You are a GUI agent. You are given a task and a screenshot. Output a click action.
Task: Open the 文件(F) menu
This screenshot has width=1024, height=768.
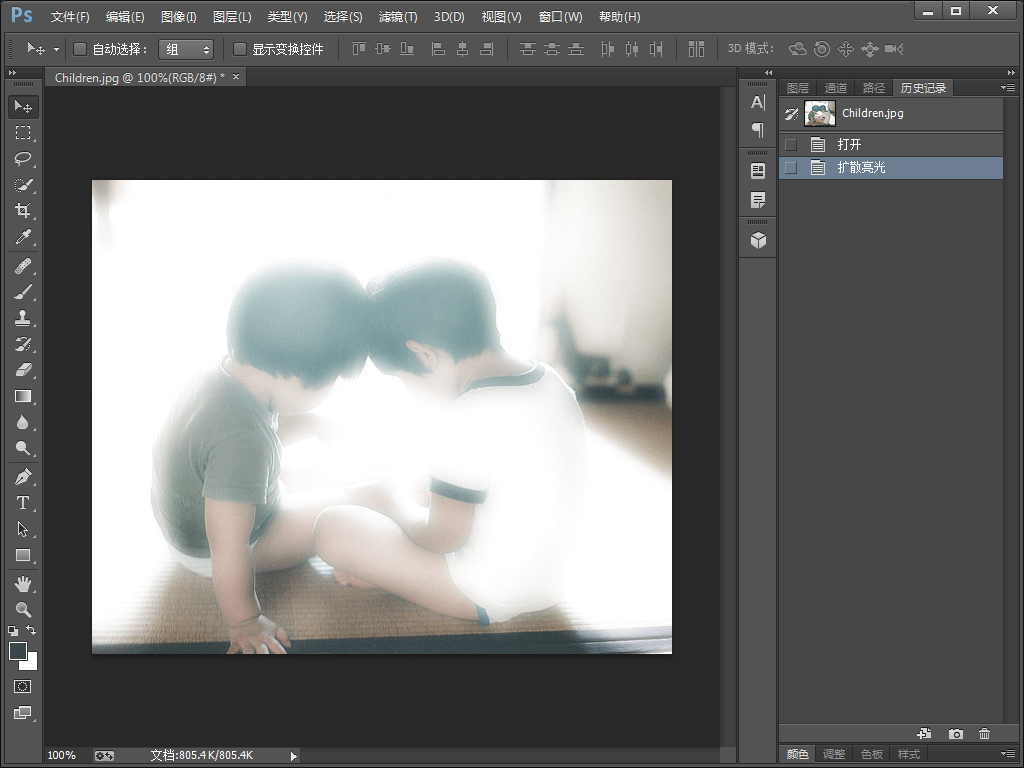click(70, 17)
